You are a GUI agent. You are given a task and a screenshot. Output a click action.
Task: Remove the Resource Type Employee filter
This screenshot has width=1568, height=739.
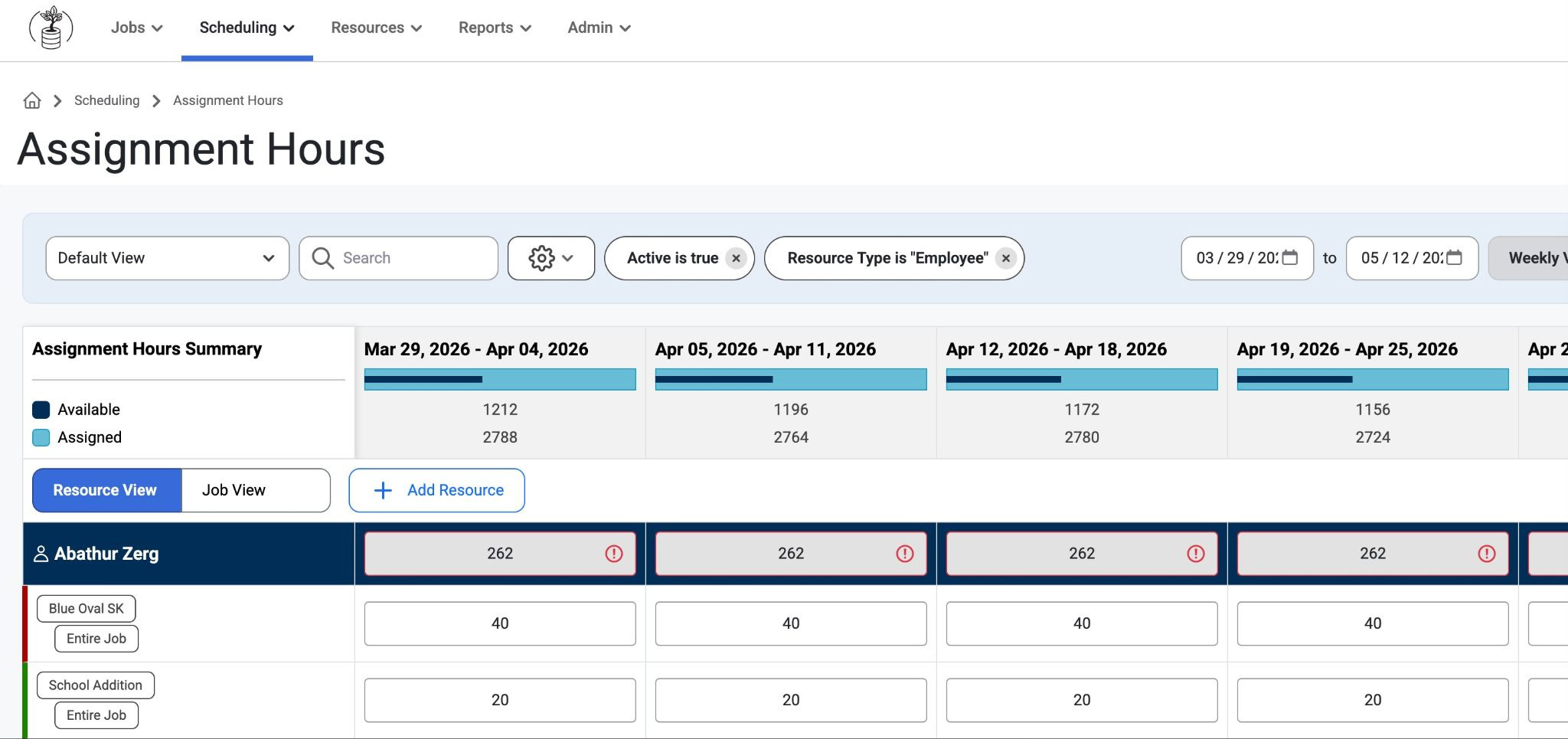1006,258
